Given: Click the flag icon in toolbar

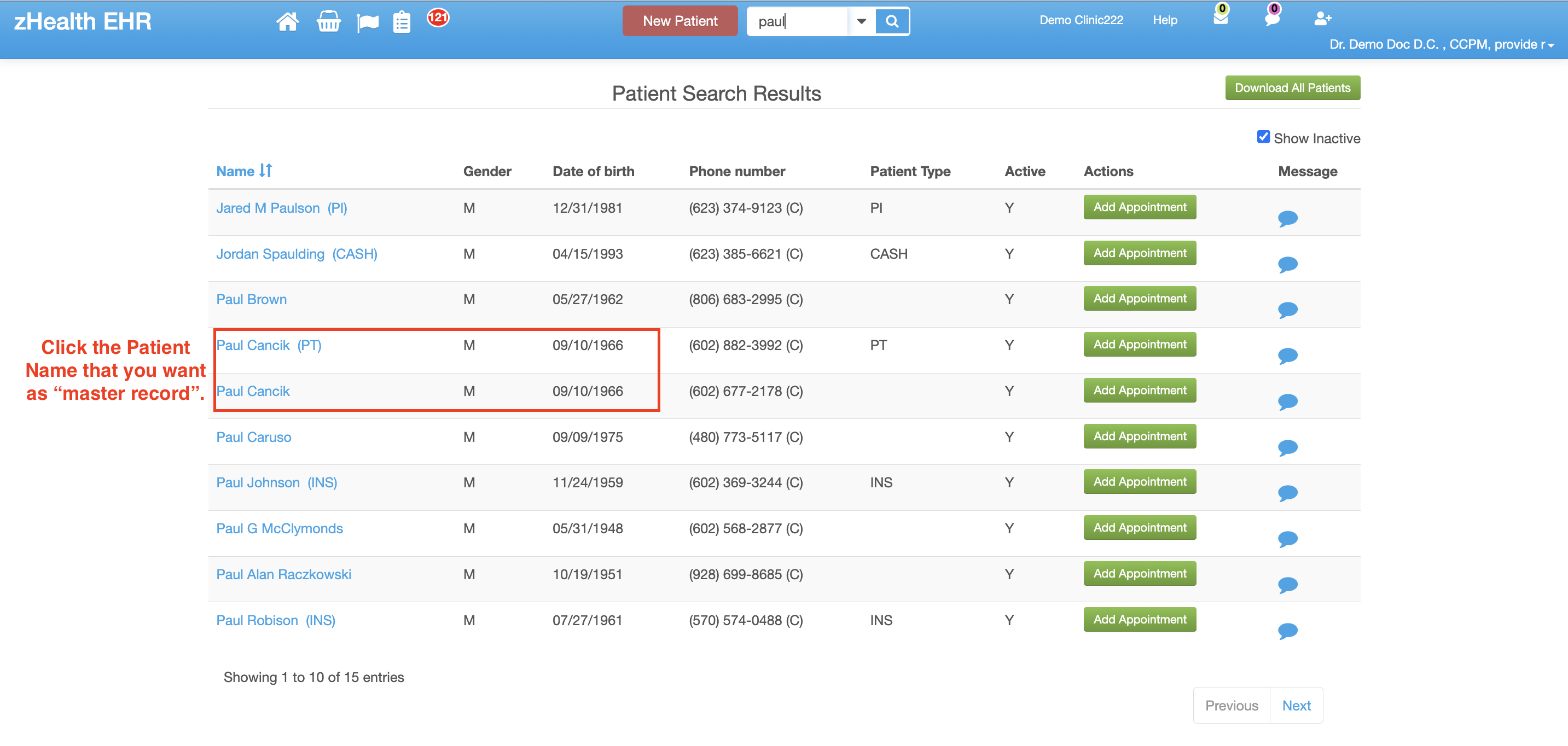Looking at the screenshot, I should 368,23.
